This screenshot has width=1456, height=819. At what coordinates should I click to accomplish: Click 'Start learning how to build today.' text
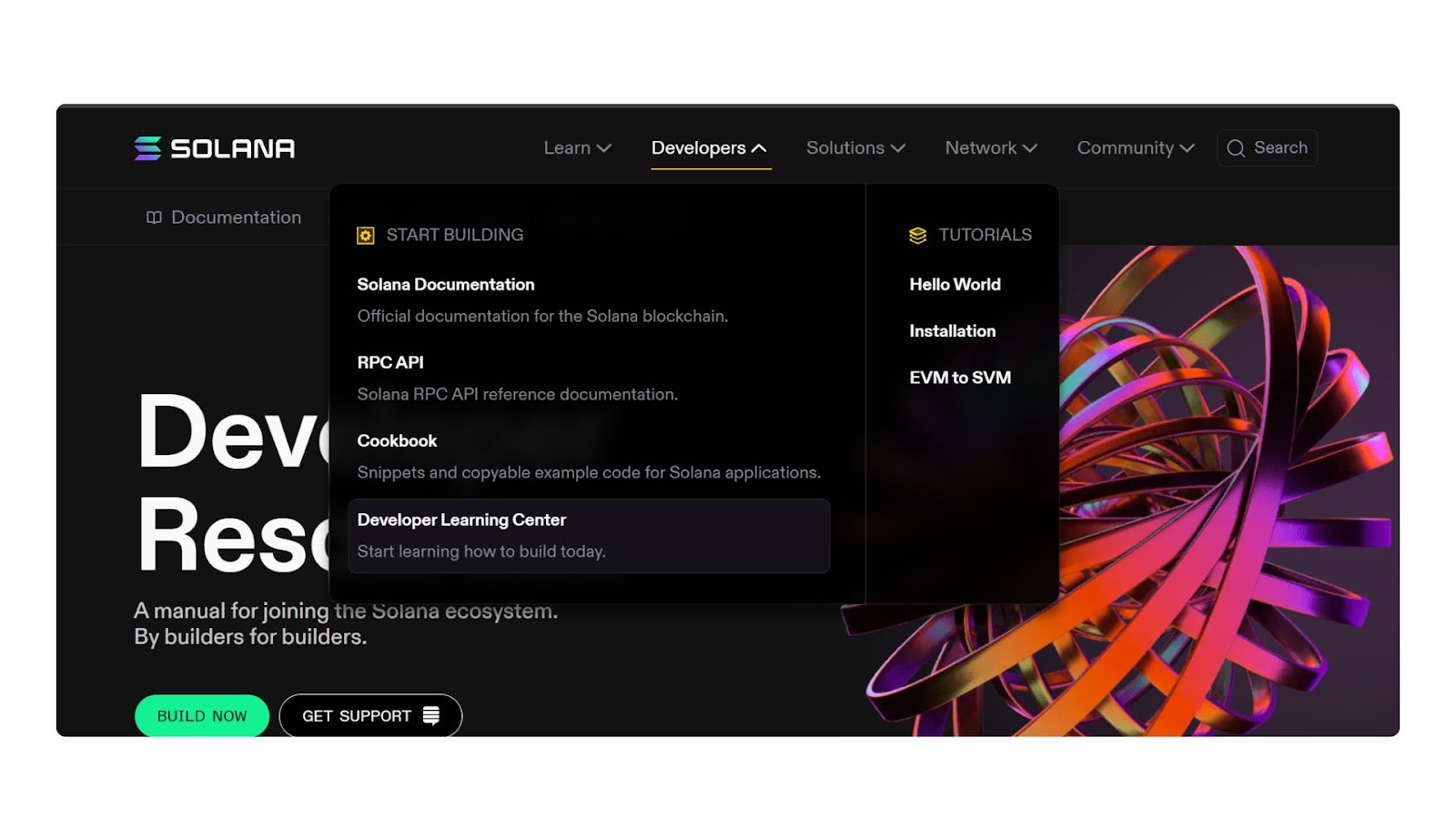click(481, 551)
